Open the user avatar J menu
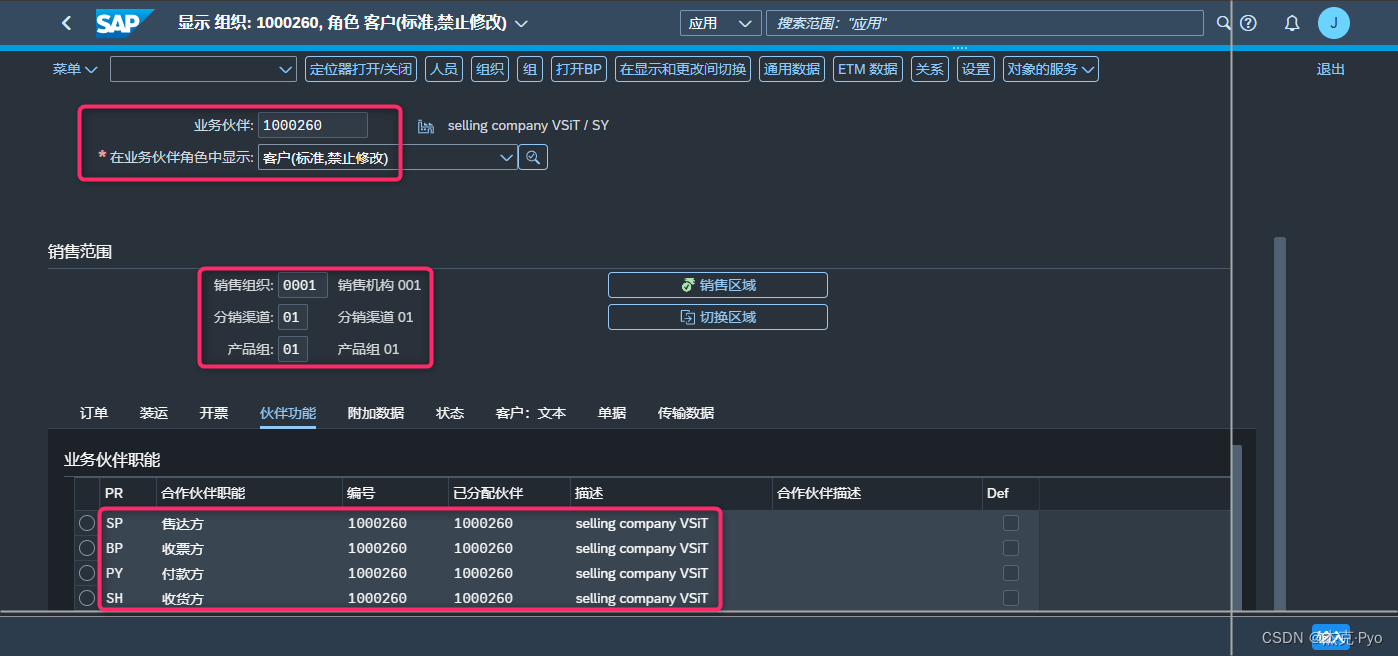This screenshot has width=1398, height=656. [x=1333, y=23]
